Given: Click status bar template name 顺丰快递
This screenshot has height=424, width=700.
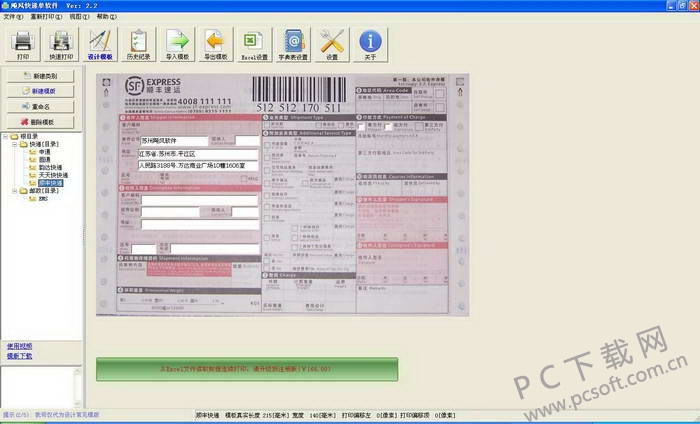Looking at the screenshot, I should [208, 416].
